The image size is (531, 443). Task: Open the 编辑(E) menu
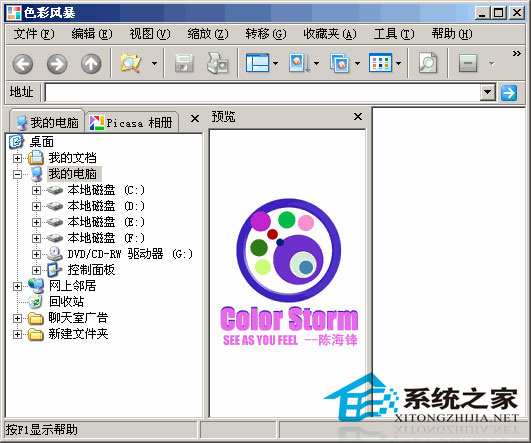pos(91,34)
